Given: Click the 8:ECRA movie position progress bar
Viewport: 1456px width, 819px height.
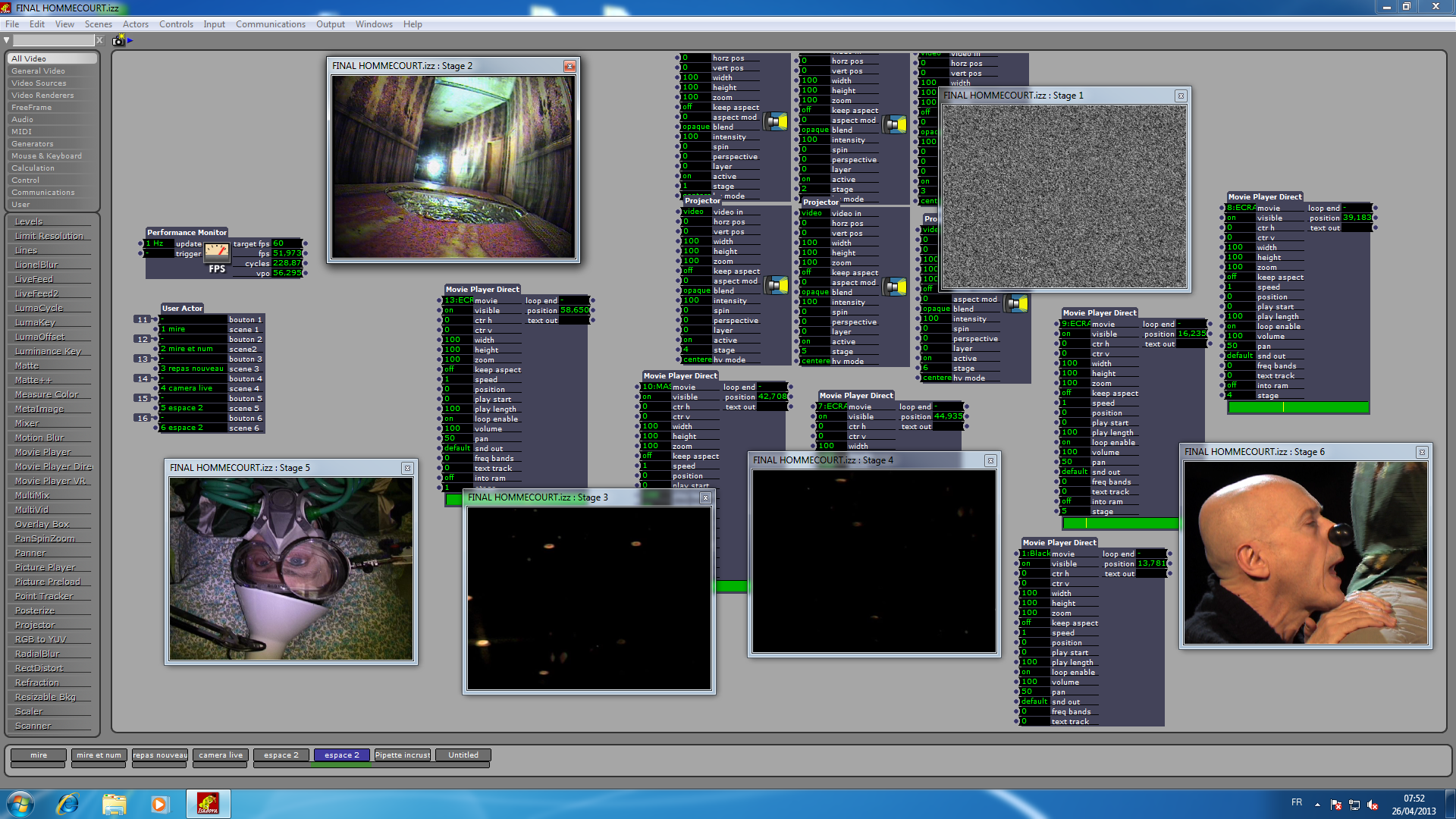Looking at the screenshot, I should (x=1298, y=407).
